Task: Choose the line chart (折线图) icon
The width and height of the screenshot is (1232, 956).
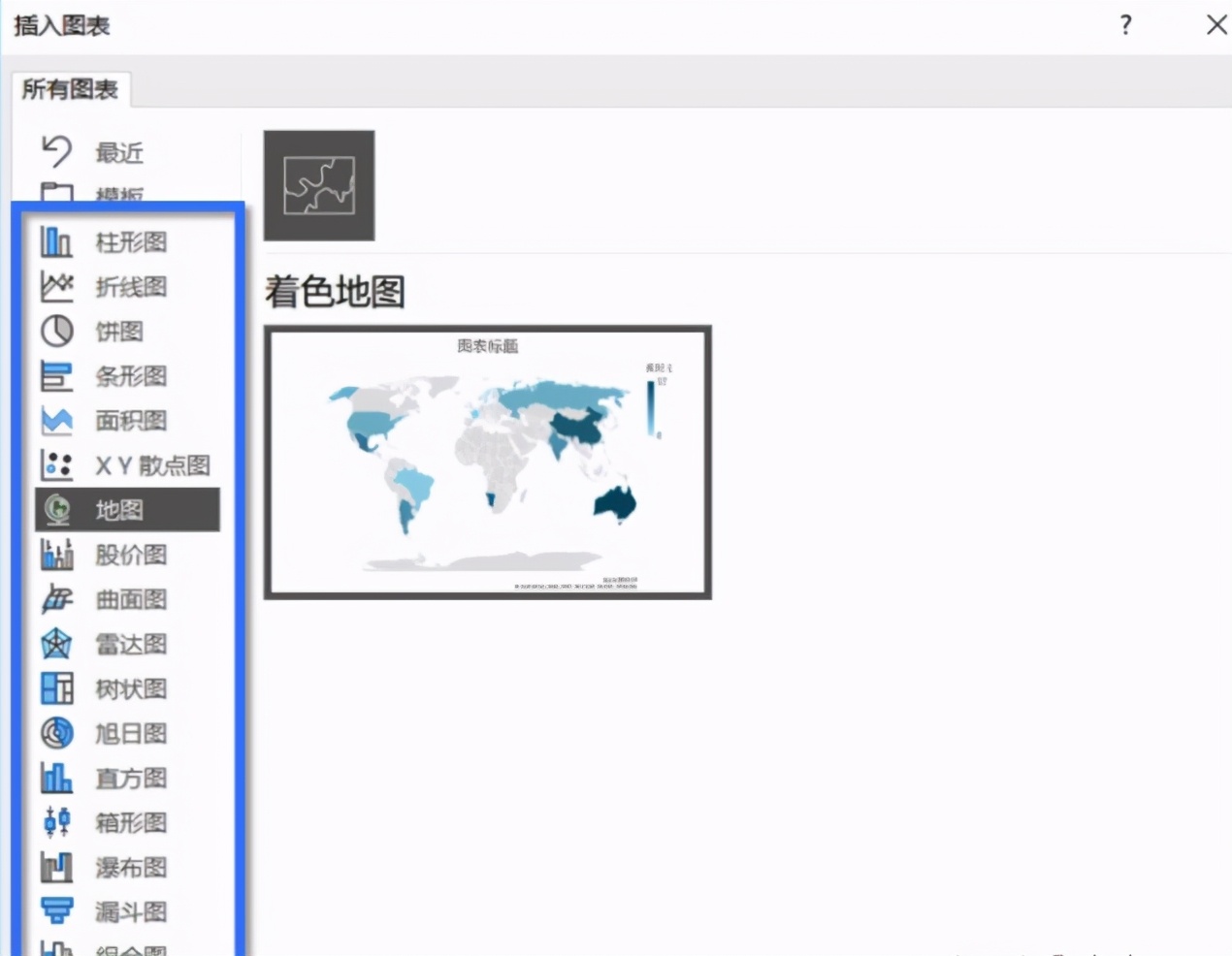Action: coord(56,286)
